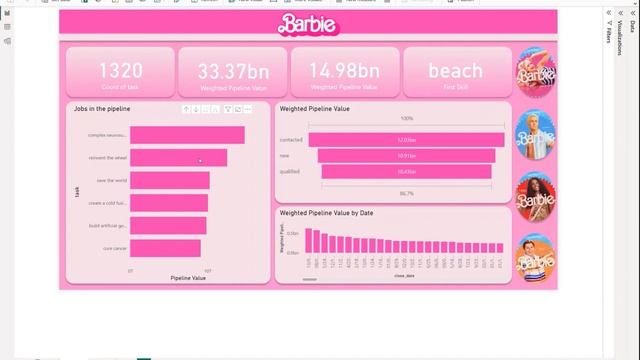This screenshot has width=640, height=360.
Task: Click the 'Weighted Pipeline Value by Date' title
Action: [326, 213]
